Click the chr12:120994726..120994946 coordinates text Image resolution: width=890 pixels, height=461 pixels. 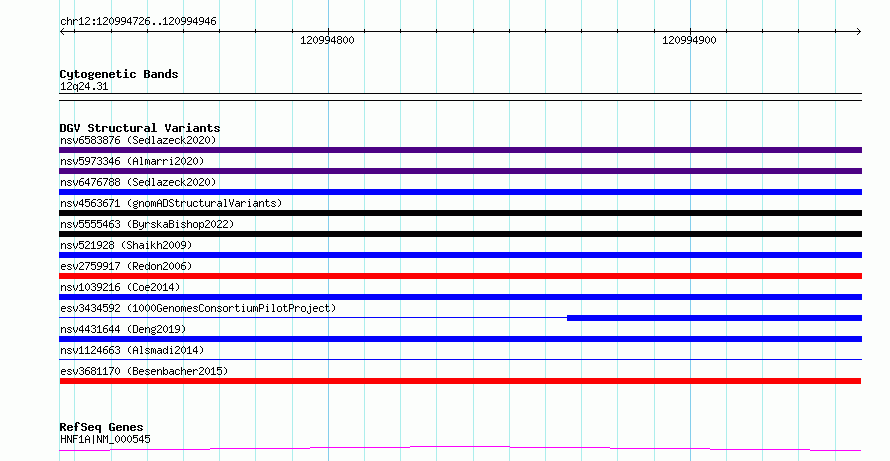tap(138, 22)
